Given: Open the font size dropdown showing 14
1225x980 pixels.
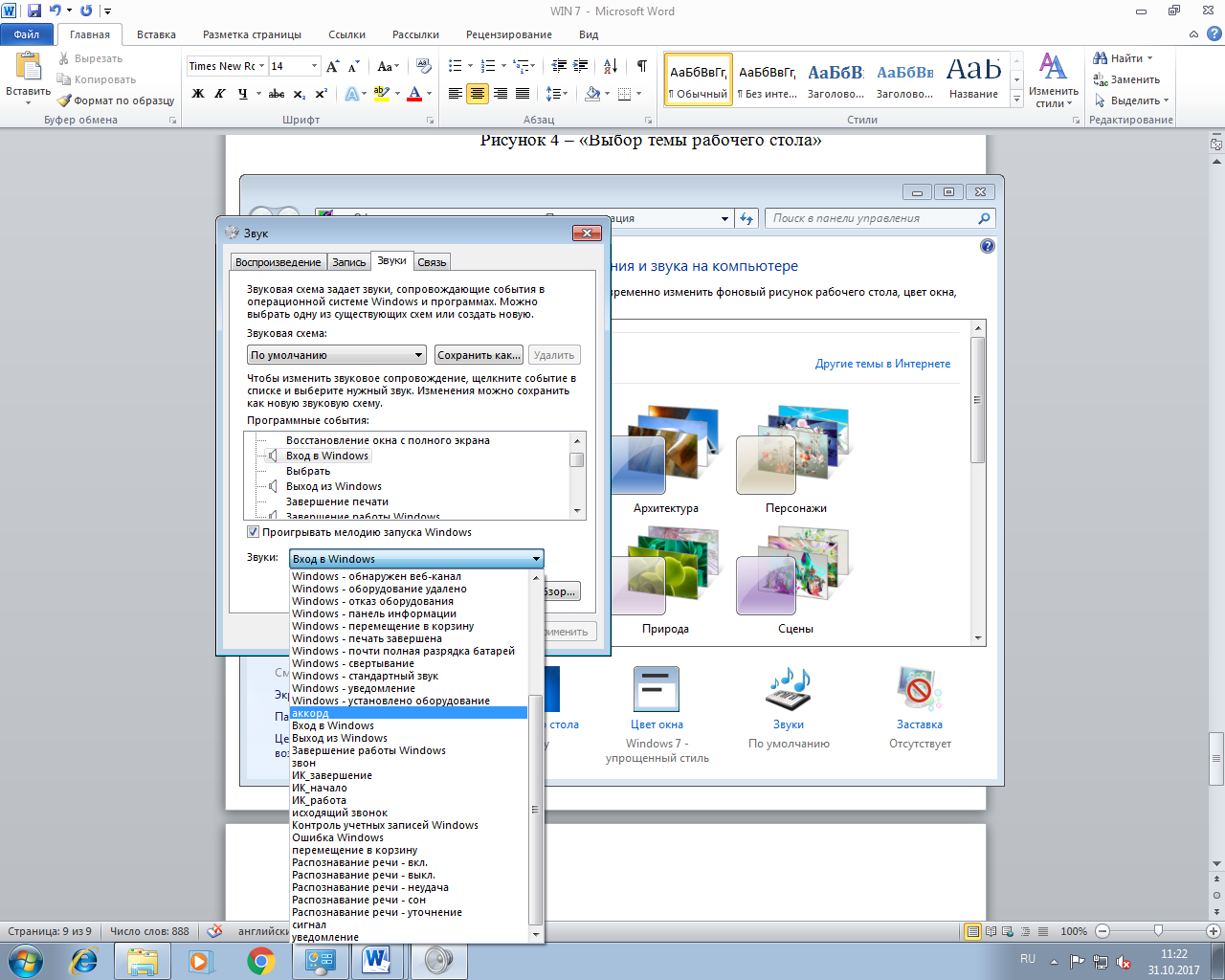Looking at the screenshot, I should pyautogui.click(x=314, y=66).
